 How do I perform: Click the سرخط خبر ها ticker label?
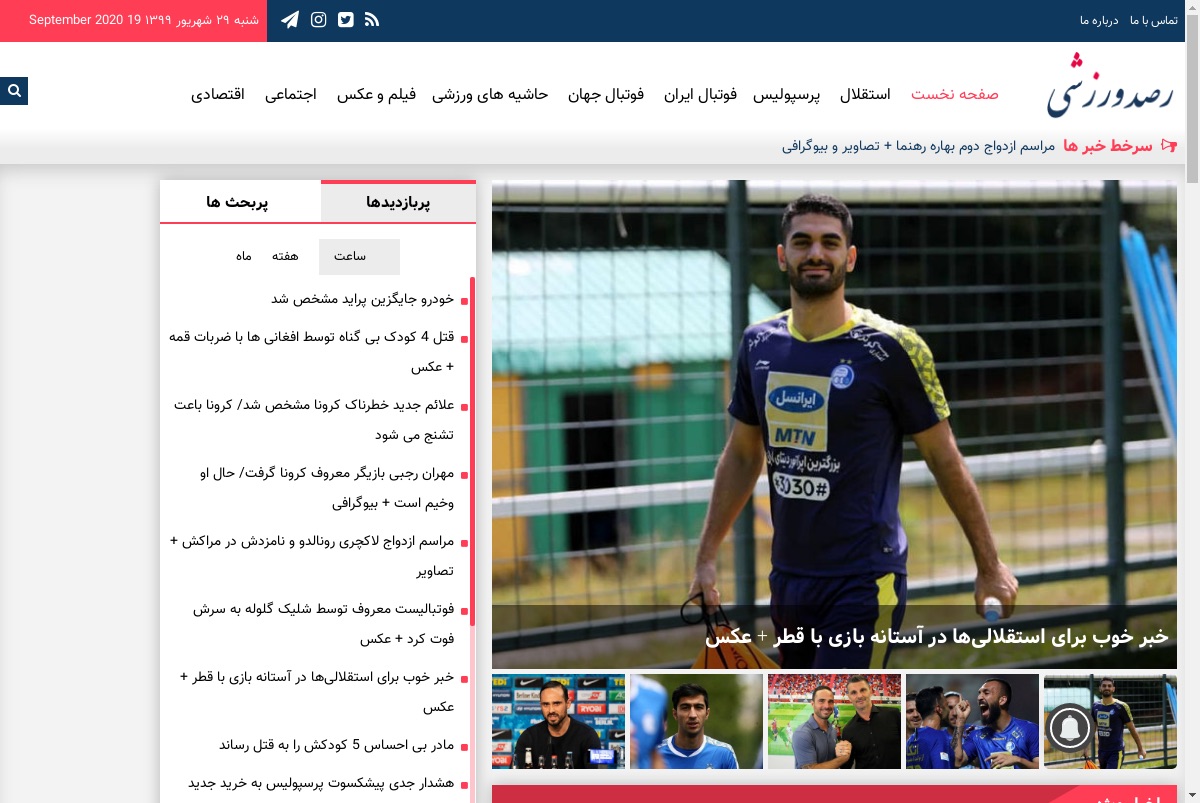click(x=1107, y=146)
